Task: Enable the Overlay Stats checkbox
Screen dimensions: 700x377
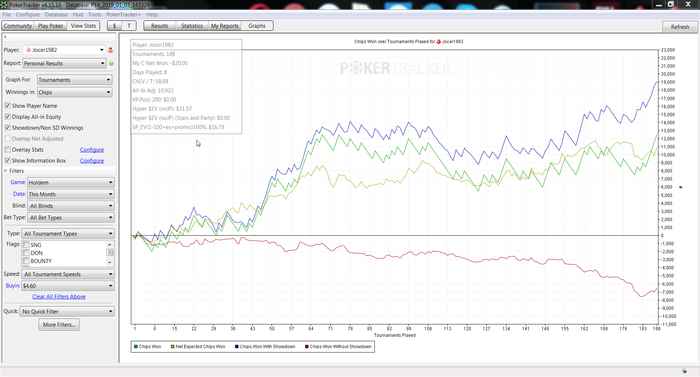Action: pyautogui.click(x=8, y=150)
